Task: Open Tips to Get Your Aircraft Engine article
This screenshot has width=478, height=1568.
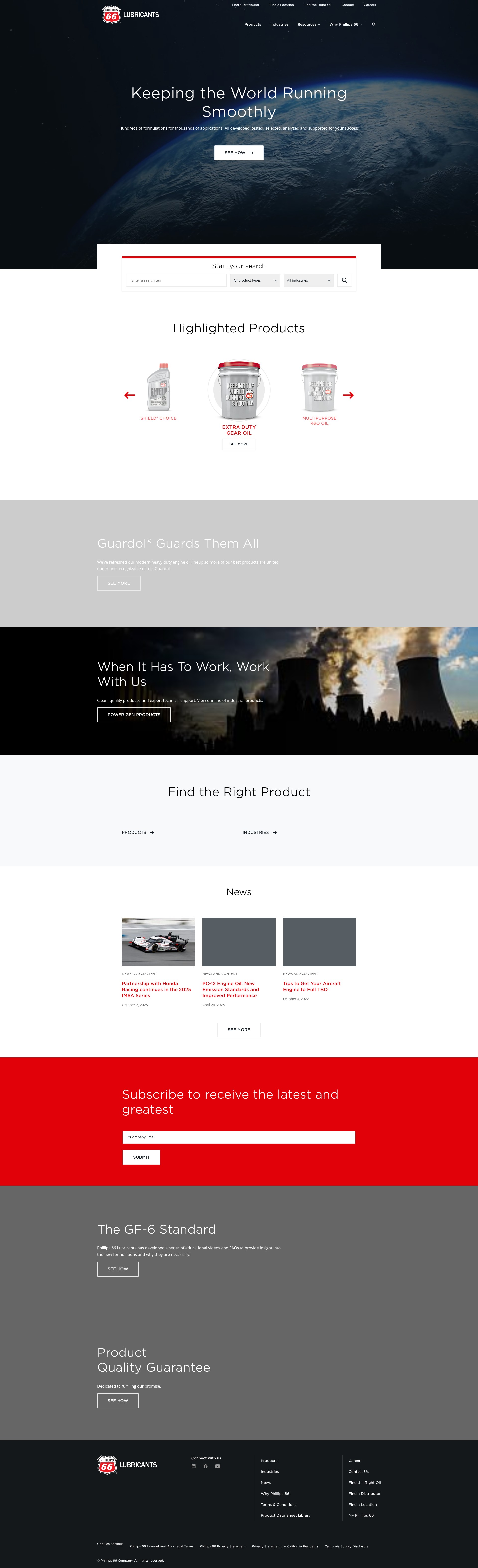Action: [x=312, y=987]
